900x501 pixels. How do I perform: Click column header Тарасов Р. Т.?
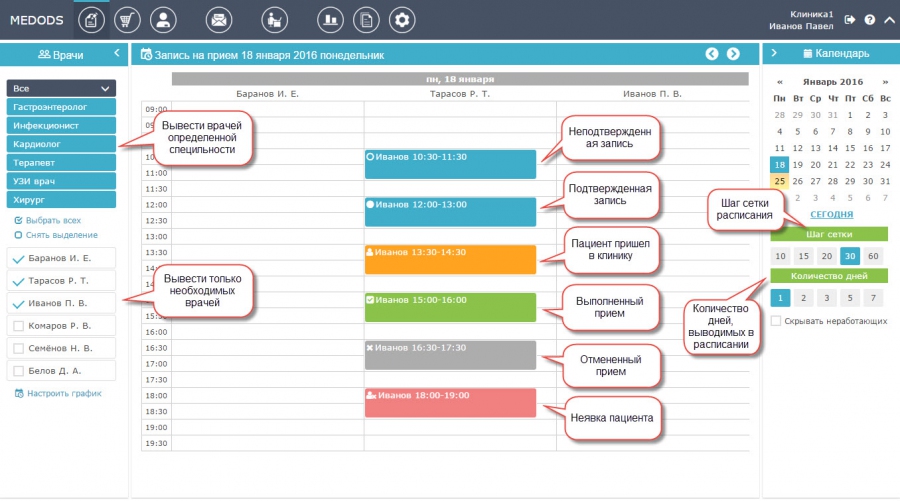(460, 94)
